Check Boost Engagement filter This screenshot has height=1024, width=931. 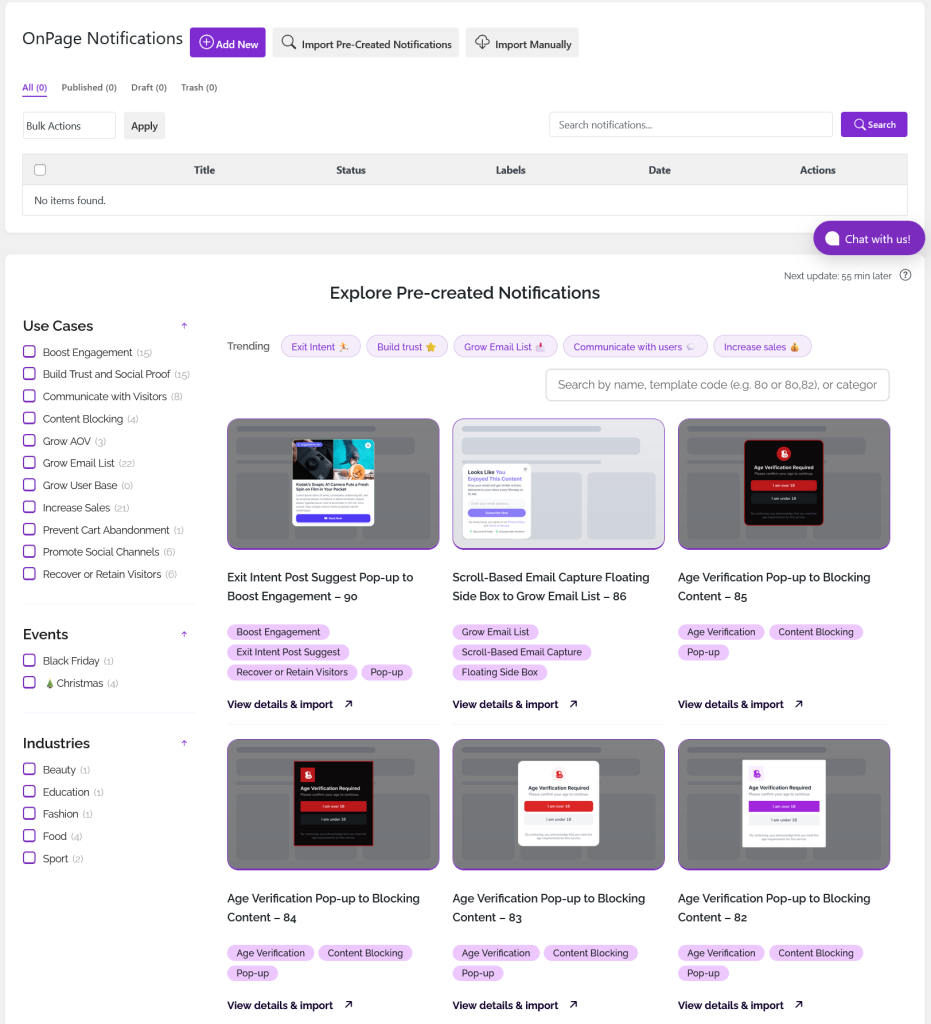pos(29,351)
